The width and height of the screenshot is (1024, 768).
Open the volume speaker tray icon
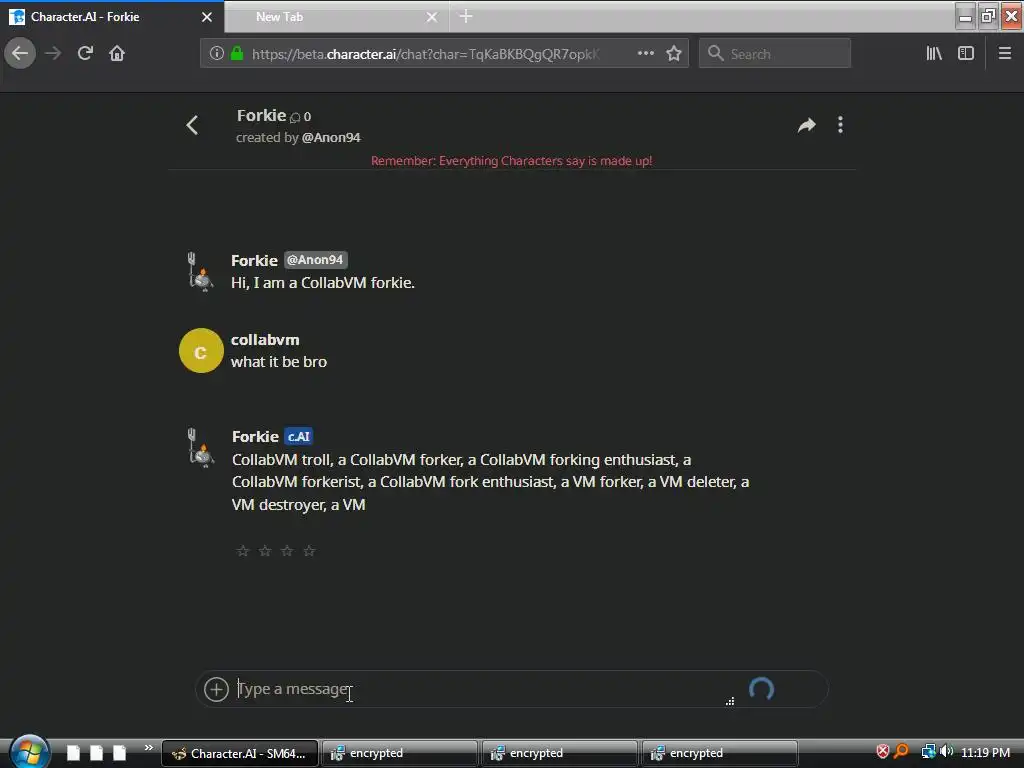point(946,752)
